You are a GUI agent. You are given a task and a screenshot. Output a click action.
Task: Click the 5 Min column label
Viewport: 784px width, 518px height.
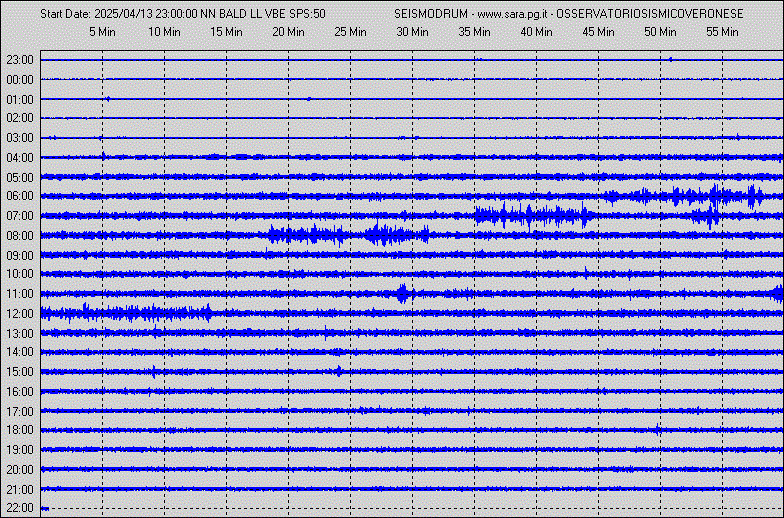point(102,32)
